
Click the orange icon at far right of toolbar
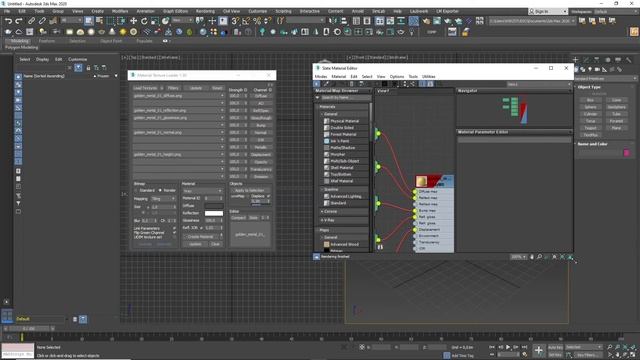pyautogui.click(x=634, y=31)
